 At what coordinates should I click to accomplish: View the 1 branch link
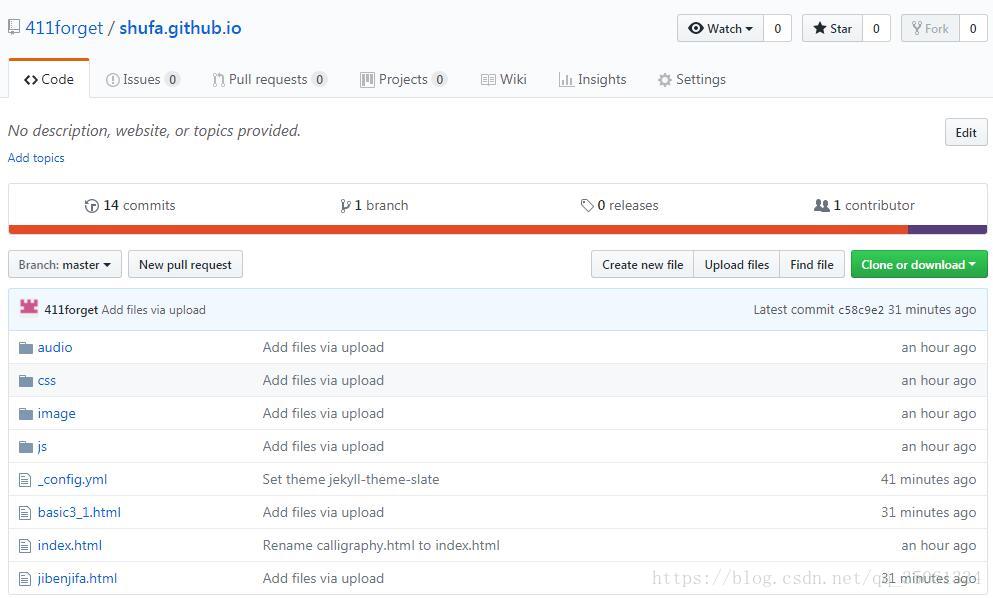(x=374, y=206)
